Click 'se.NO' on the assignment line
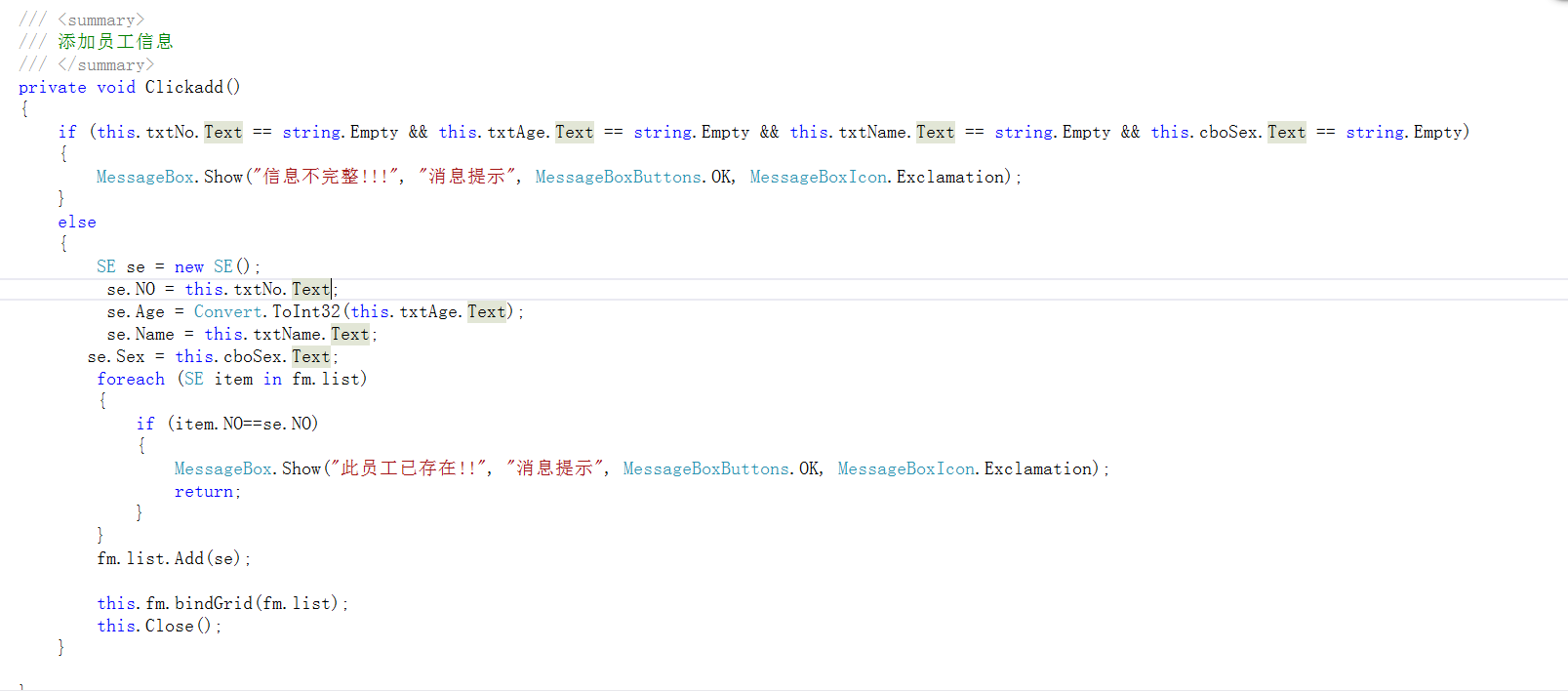 [131, 289]
